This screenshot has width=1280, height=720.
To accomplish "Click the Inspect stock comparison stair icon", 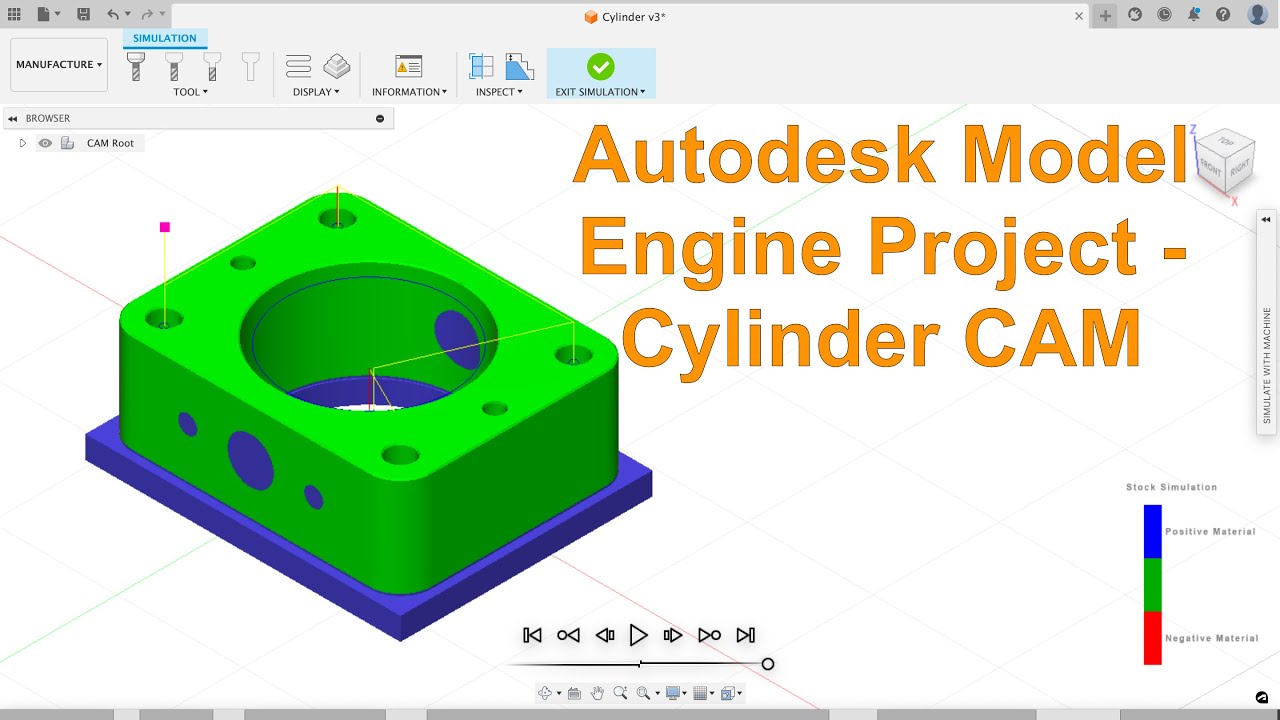I will coord(519,67).
